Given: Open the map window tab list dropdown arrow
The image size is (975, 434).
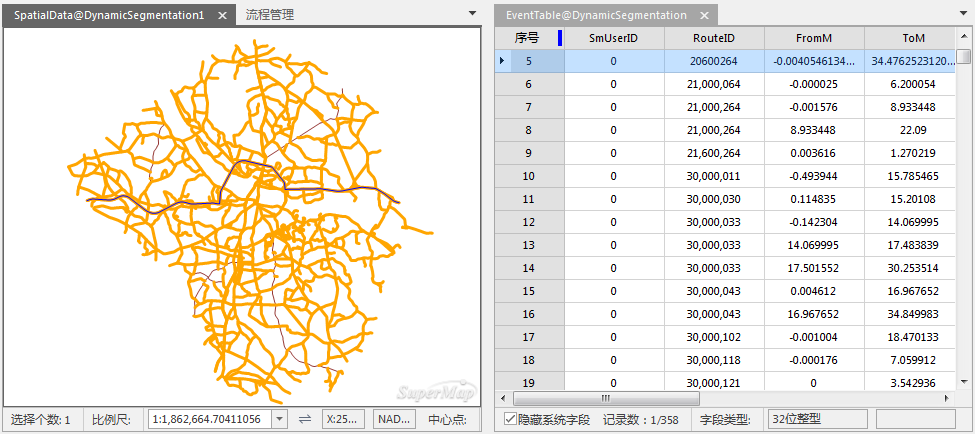Looking at the screenshot, I should coord(472,14).
